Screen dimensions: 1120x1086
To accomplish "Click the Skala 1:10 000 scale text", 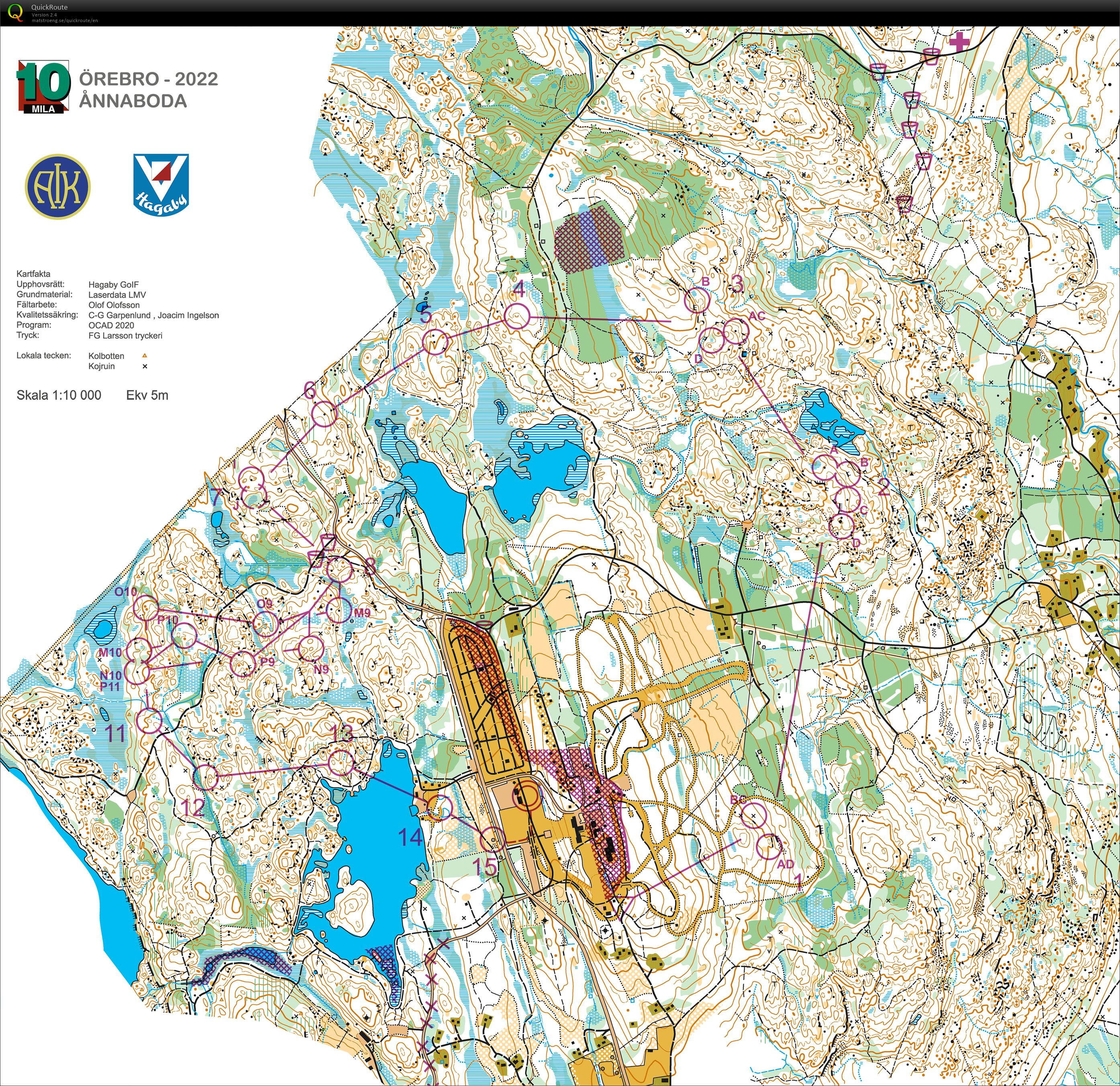I will [59, 395].
